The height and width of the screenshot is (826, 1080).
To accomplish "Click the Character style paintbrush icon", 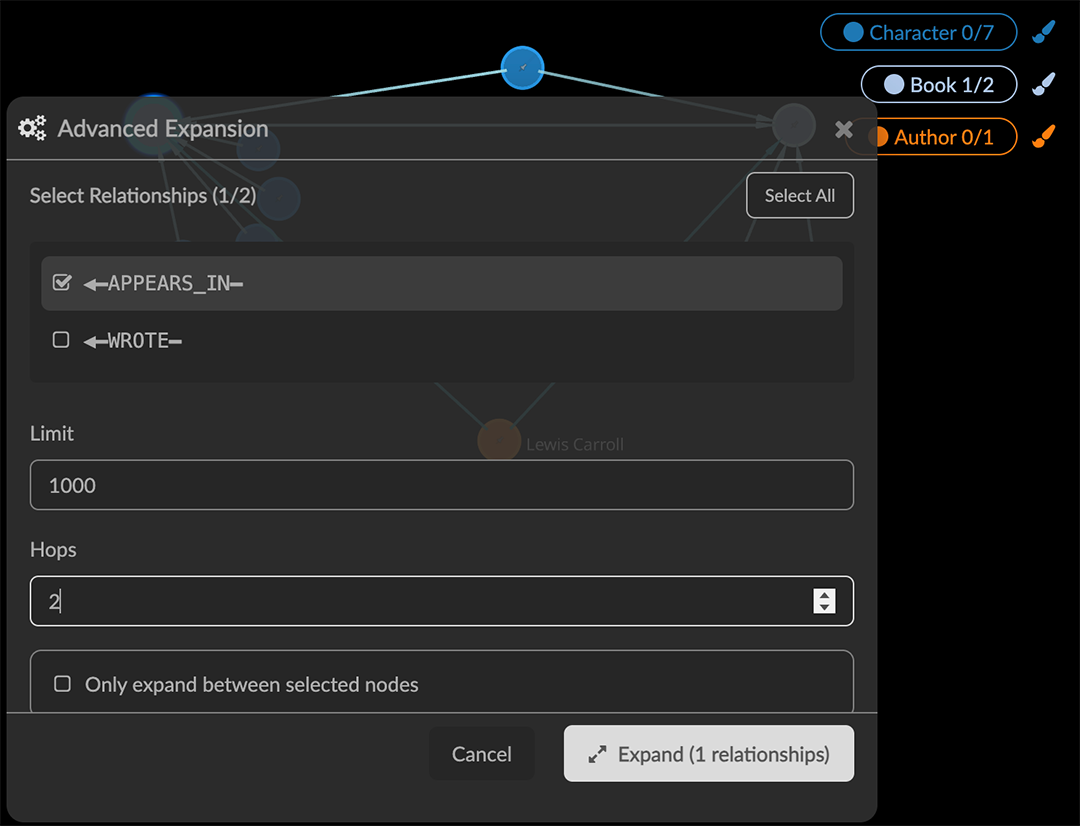I will (1043, 33).
